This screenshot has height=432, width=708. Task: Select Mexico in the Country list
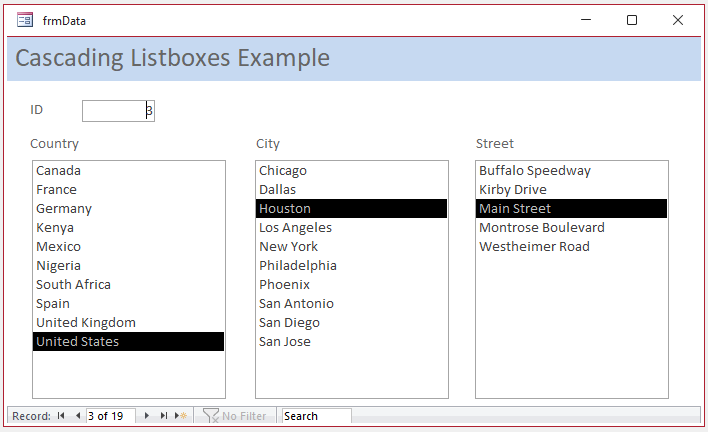(128, 246)
